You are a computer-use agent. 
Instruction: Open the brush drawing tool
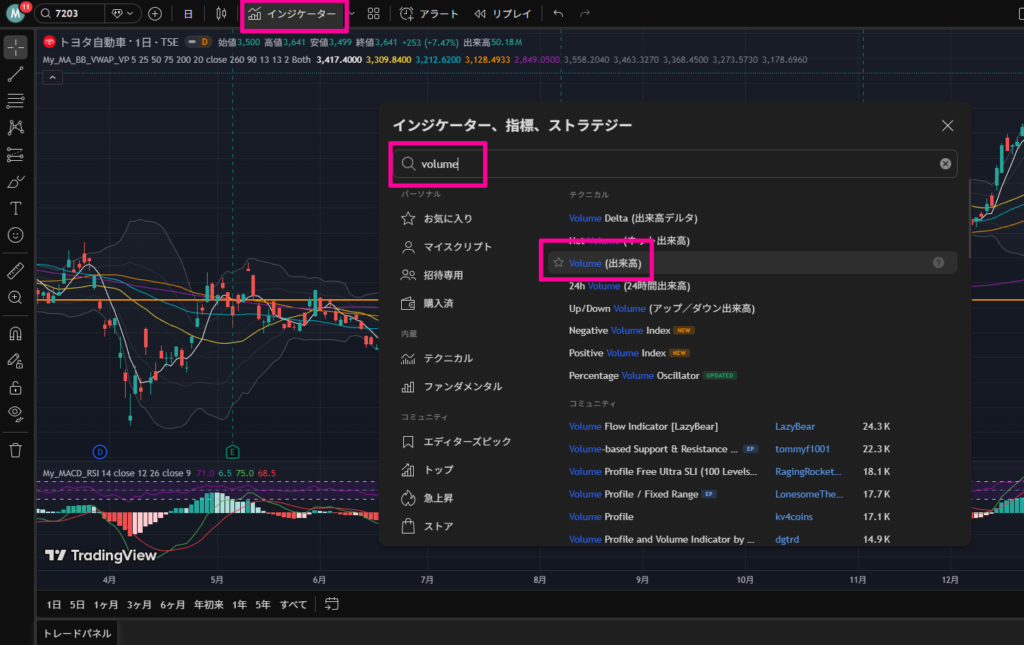click(15, 182)
